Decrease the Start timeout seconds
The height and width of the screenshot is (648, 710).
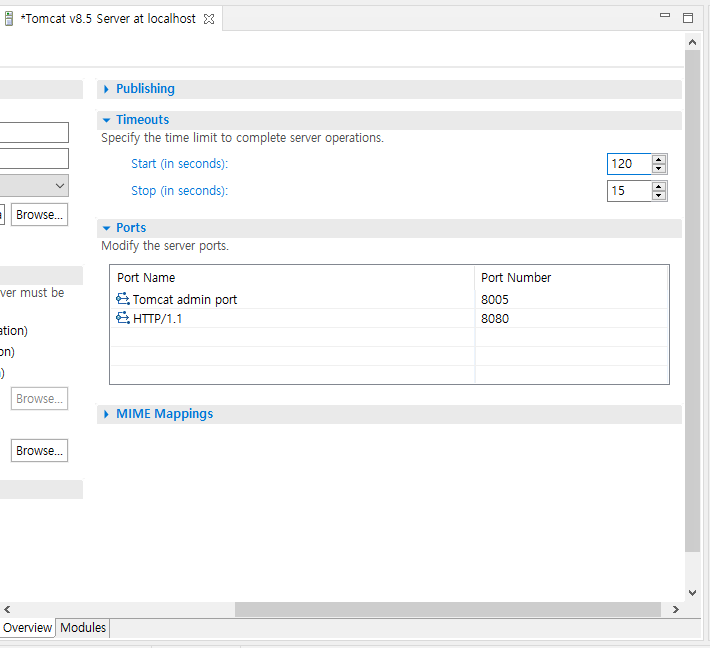[x=659, y=169]
